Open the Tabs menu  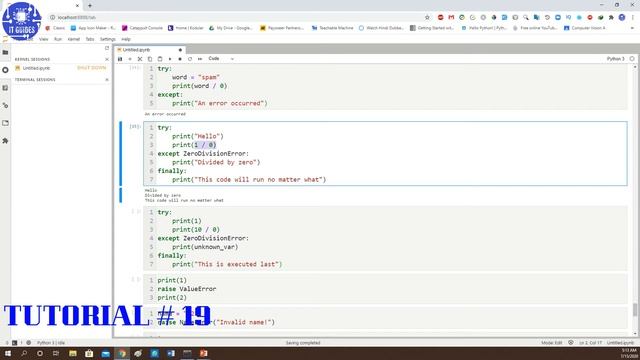(x=90, y=39)
